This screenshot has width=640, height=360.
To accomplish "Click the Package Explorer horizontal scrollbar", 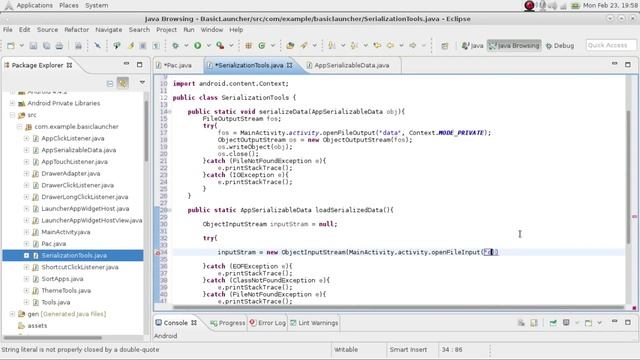I will [52, 338].
